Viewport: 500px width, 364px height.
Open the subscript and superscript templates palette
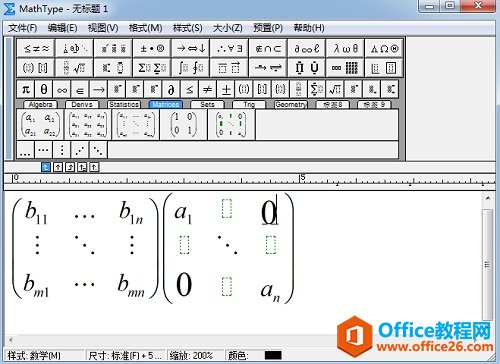click(113, 68)
